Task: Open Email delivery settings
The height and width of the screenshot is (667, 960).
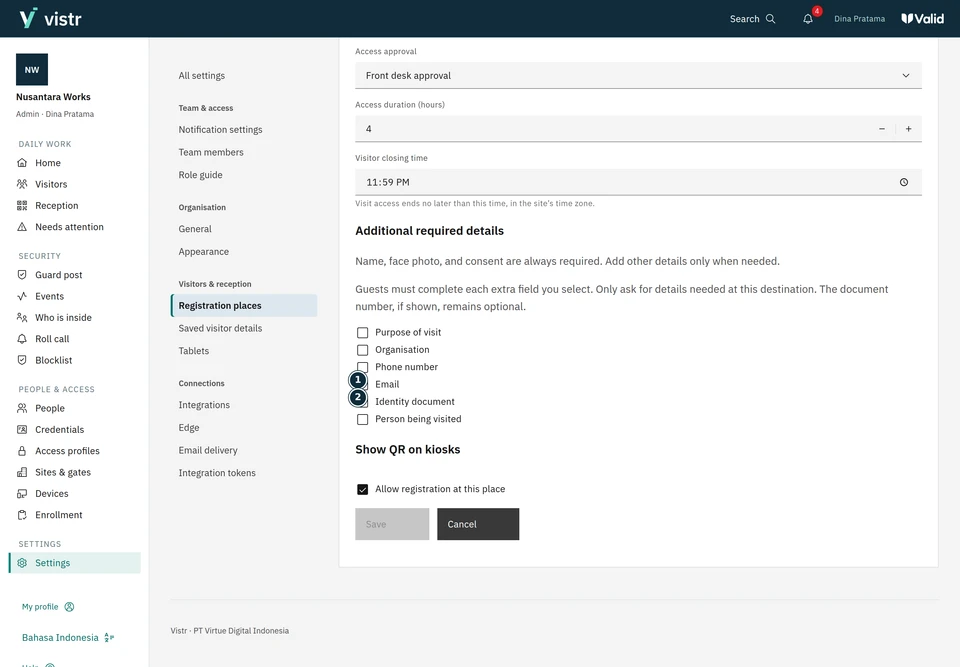Action: 208,450
